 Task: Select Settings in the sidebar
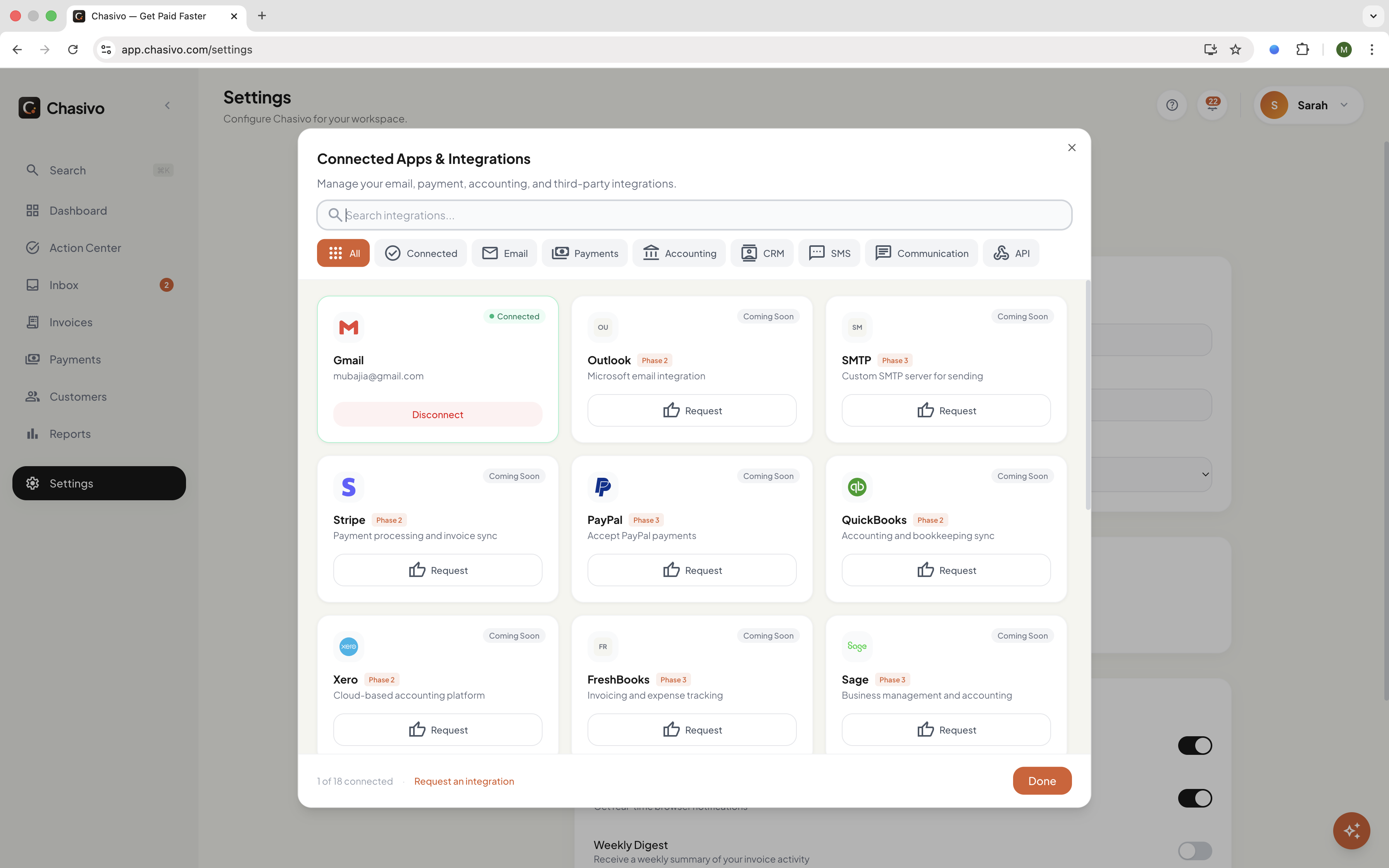click(99, 483)
